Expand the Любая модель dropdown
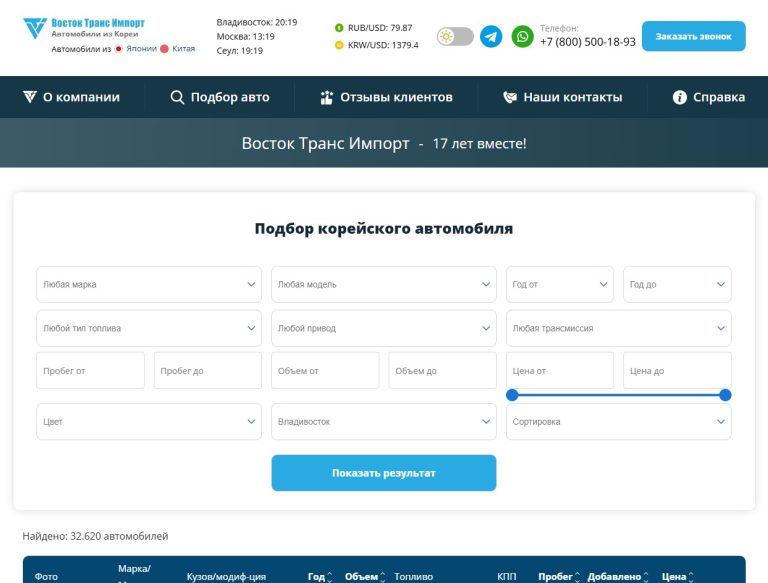The width and height of the screenshot is (768, 583). pos(384,284)
